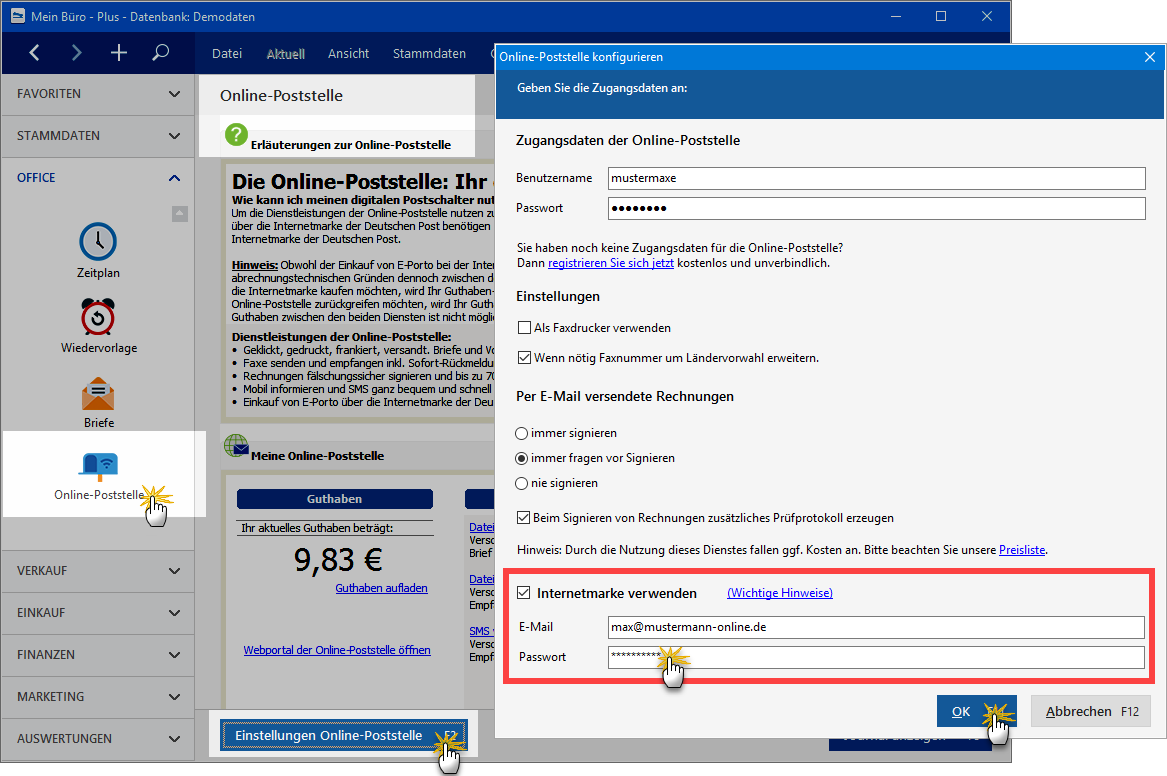Screen dimensions: 1167x776
Task: Click the Internetmarke E-Mail field
Action: tap(877, 627)
